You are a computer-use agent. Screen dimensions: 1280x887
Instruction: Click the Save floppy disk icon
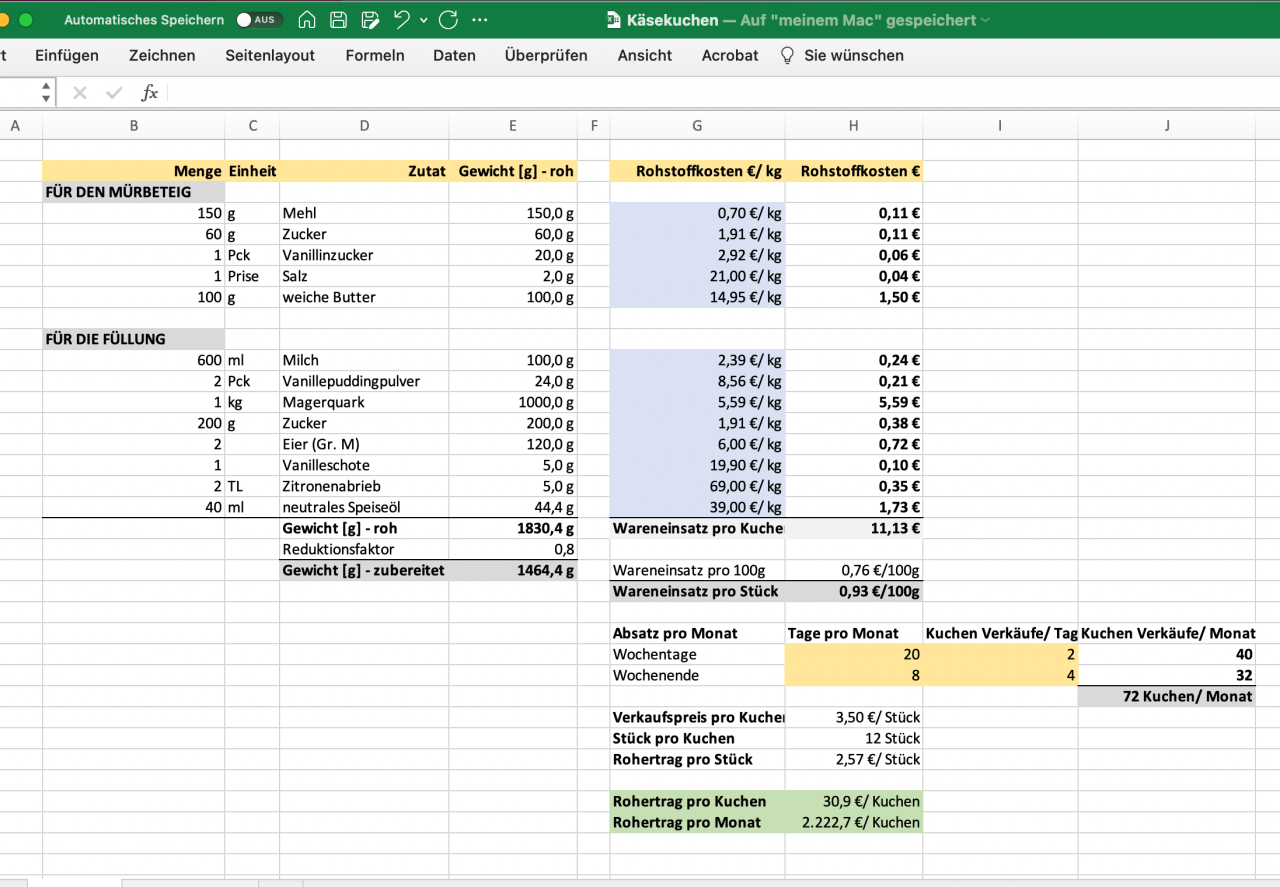[x=339, y=20]
